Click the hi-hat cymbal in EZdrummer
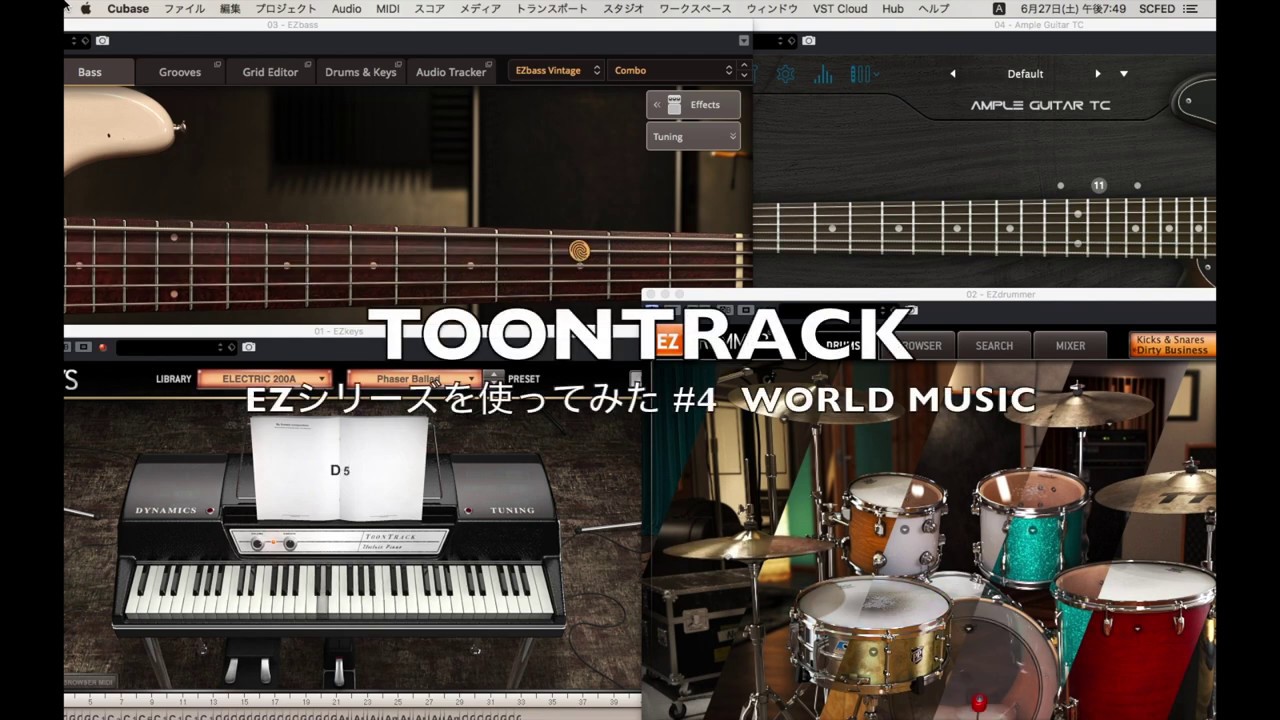1280x720 pixels. pos(747,545)
